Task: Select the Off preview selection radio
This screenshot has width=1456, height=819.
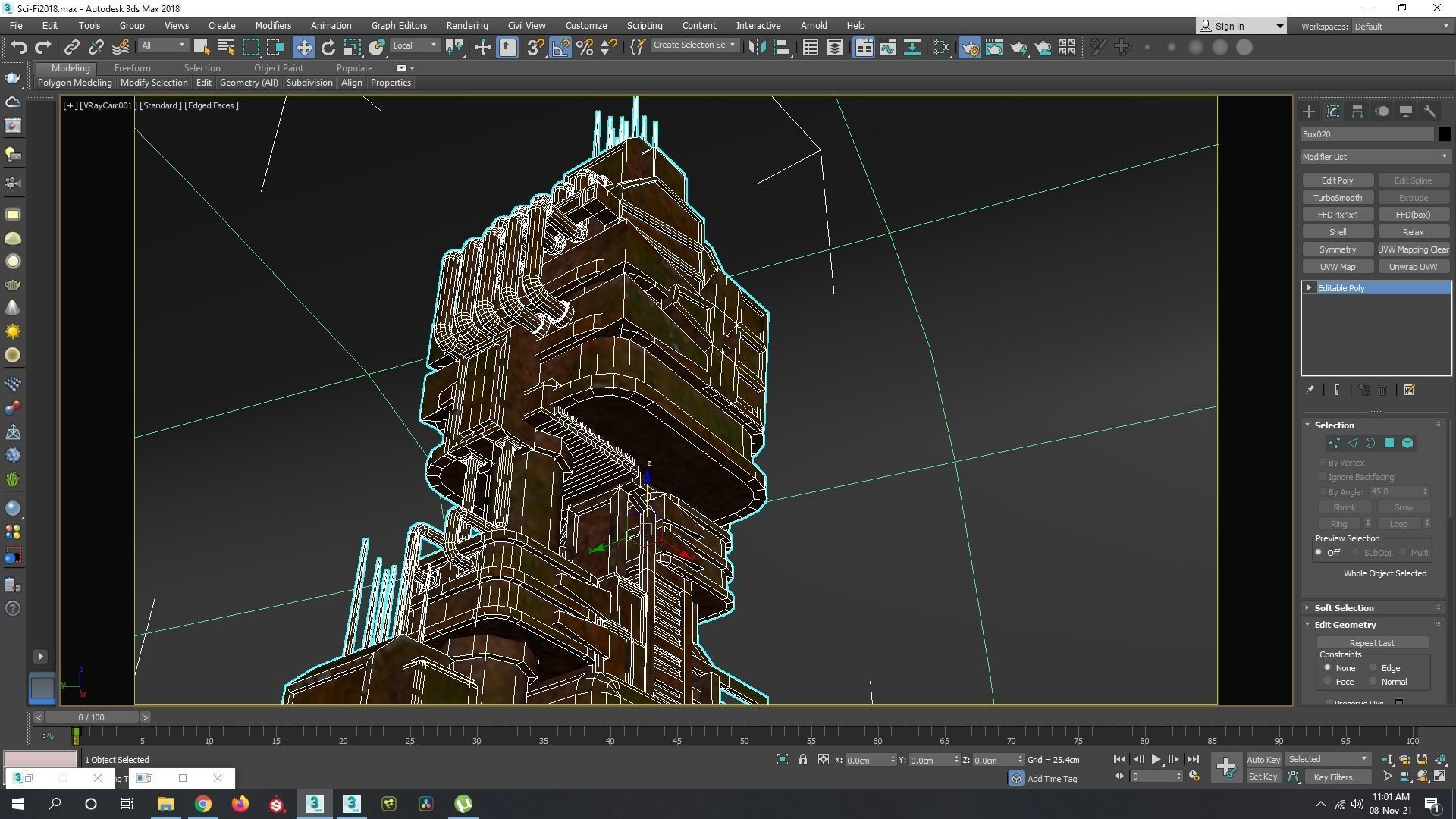Action: point(1319,553)
